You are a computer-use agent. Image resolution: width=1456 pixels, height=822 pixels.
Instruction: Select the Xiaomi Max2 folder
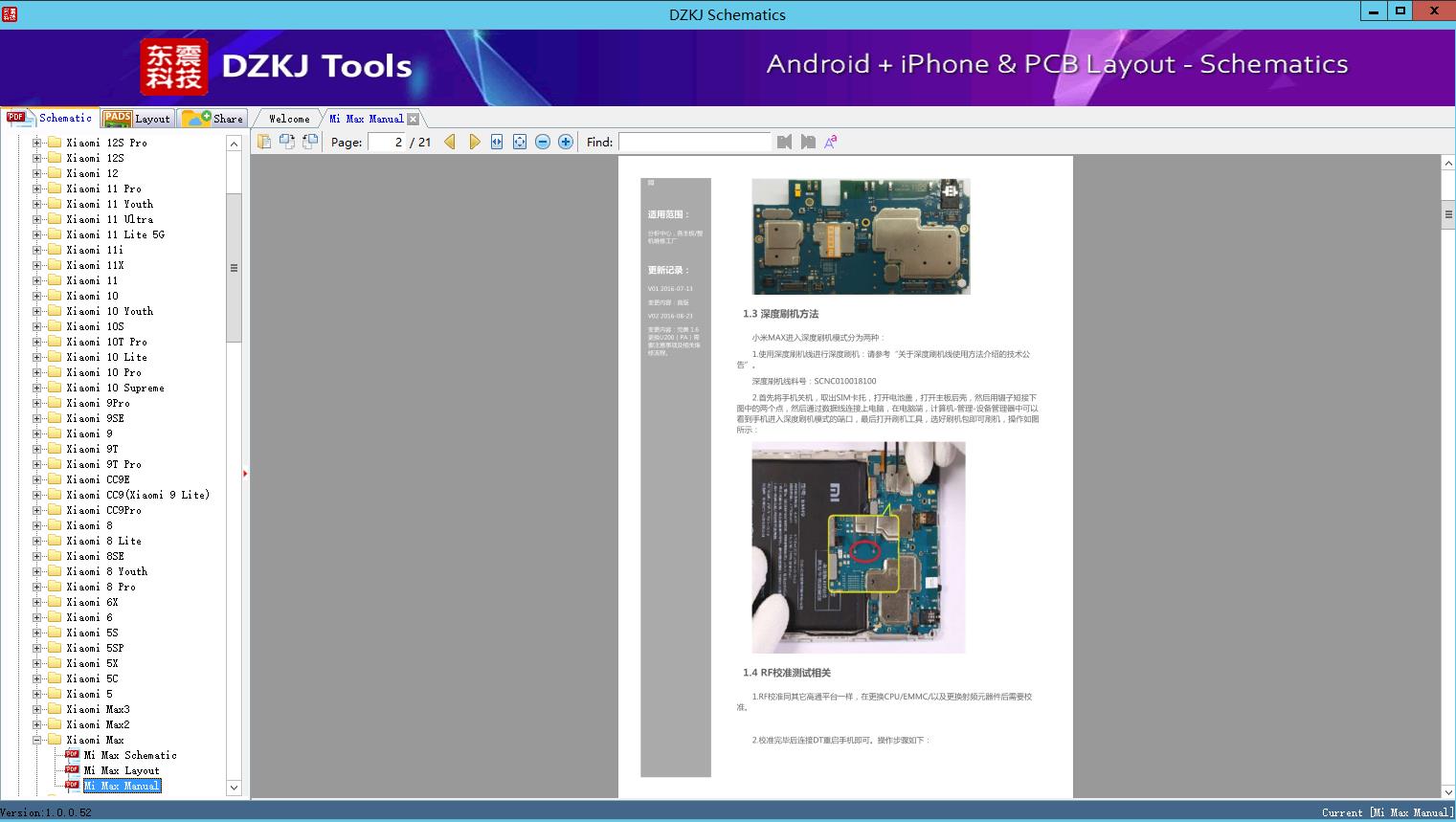98,724
